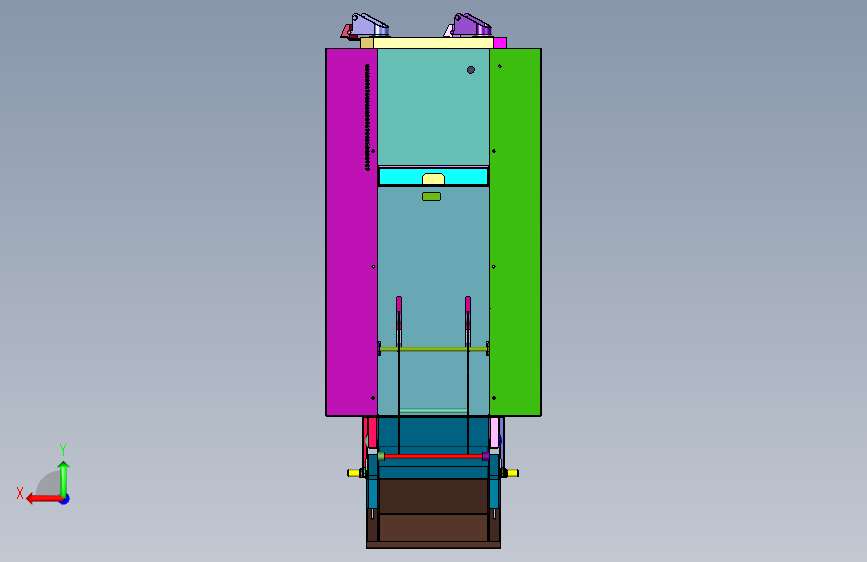The height and width of the screenshot is (562, 867).
Task: Select the lower blue-gray center panel
Action: (433, 266)
